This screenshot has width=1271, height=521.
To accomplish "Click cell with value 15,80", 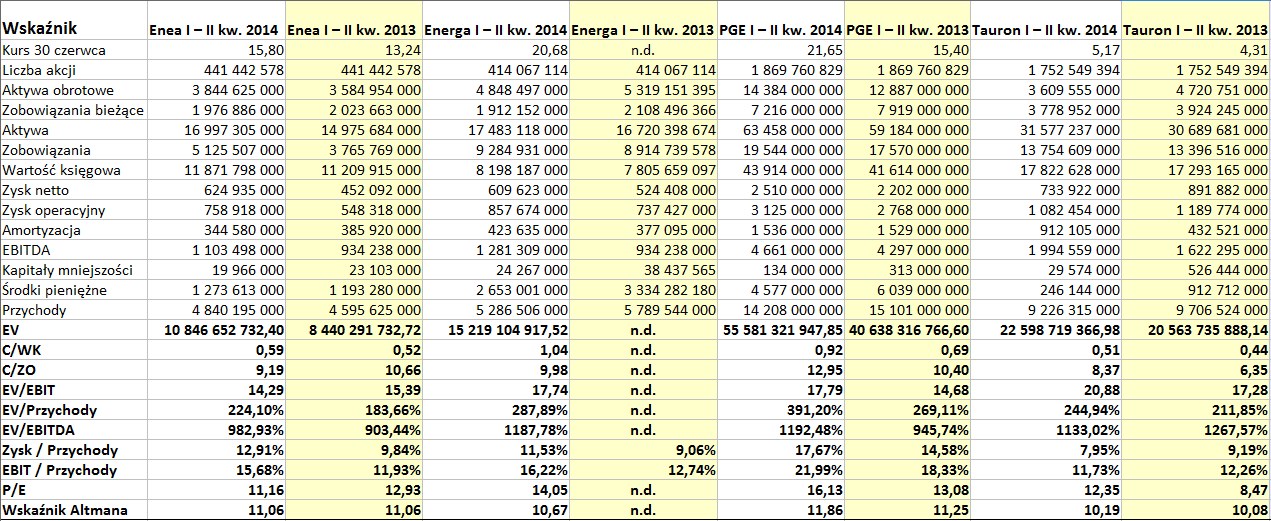I will pyautogui.click(x=216, y=50).
